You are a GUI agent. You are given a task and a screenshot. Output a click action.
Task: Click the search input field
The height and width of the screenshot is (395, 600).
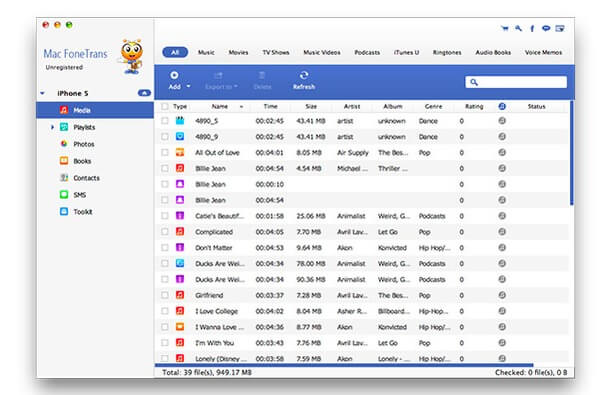(516, 82)
